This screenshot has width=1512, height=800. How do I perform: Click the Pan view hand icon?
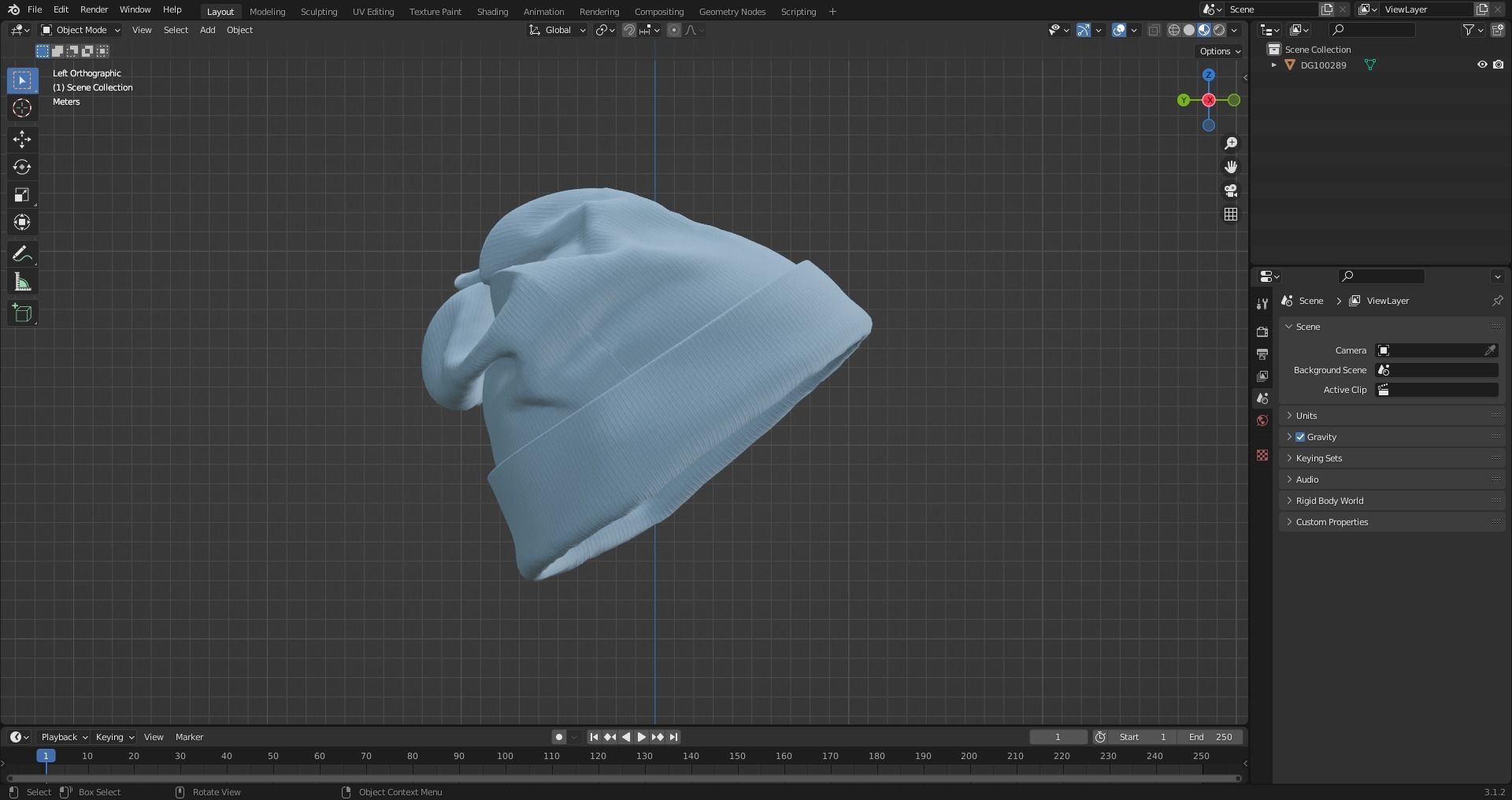click(1231, 167)
